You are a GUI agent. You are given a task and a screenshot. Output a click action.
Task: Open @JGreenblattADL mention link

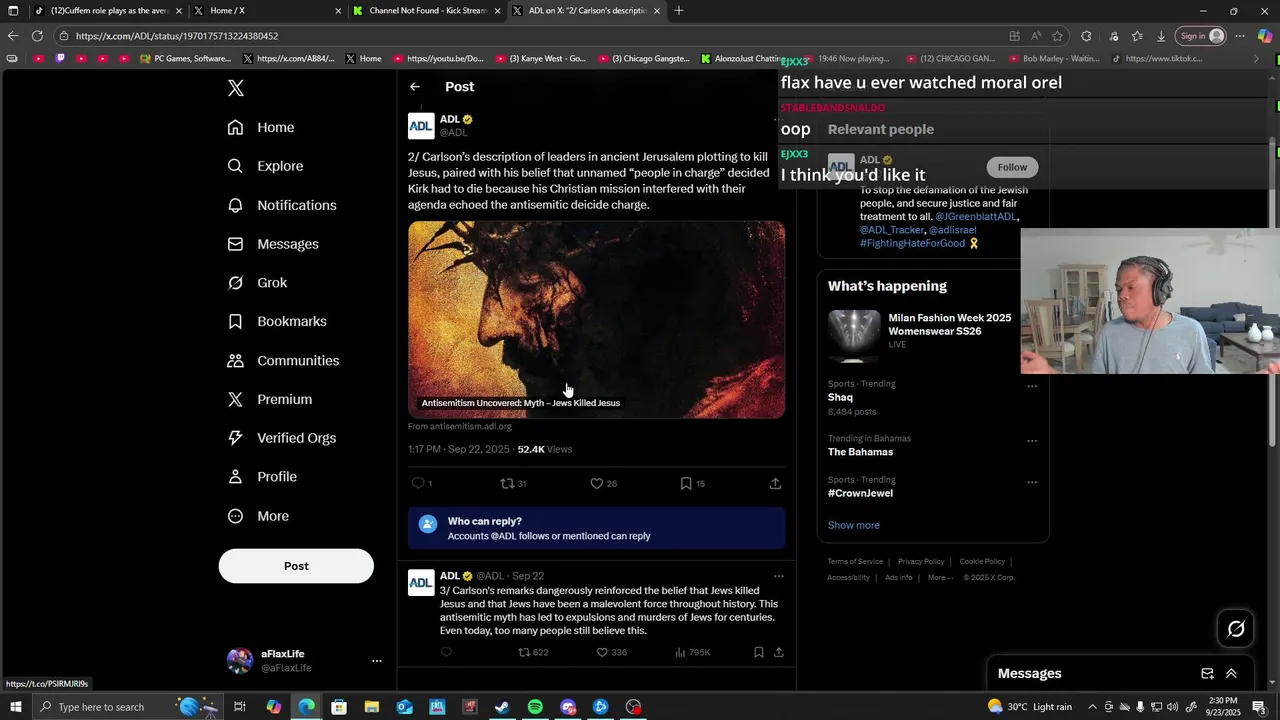coord(976,217)
